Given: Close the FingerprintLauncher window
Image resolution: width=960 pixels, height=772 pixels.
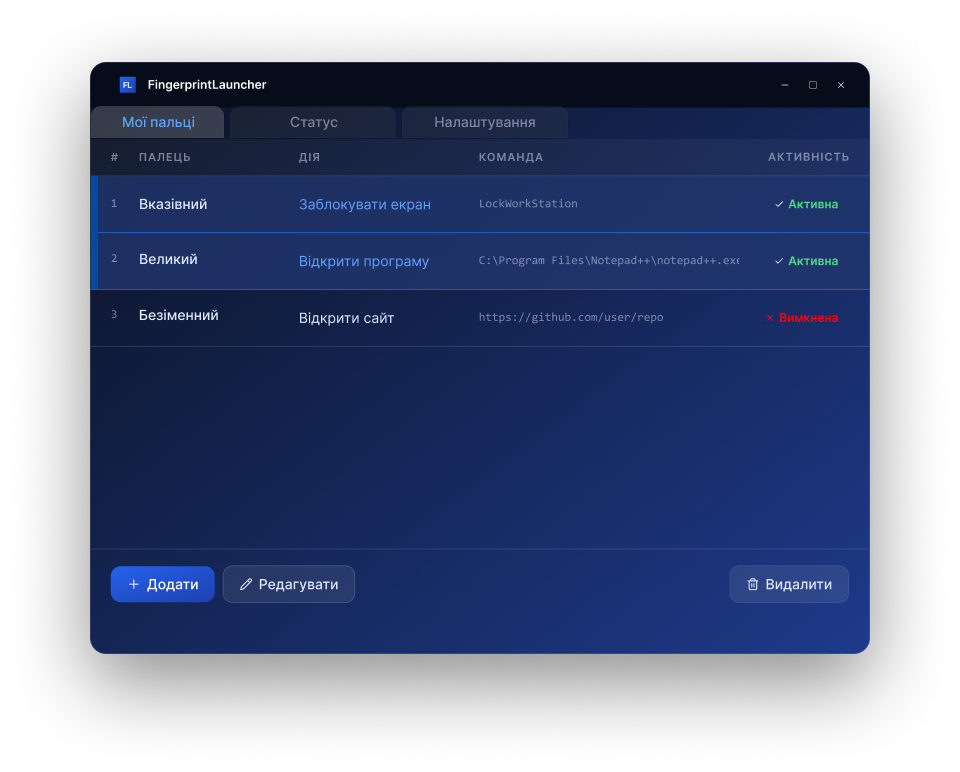Looking at the screenshot, I should pyautogui.click(x=841, y=85).
